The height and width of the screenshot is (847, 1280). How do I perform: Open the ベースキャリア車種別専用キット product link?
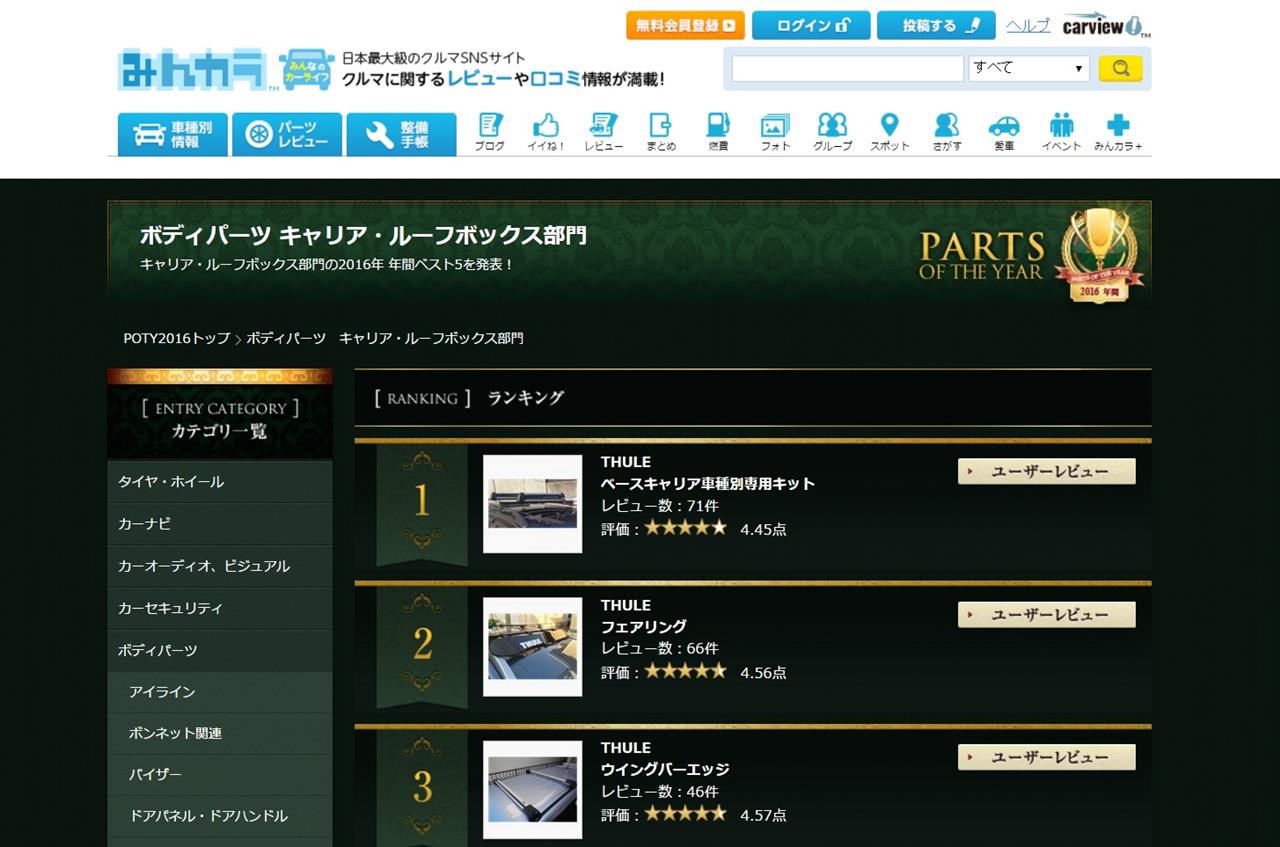708,483
